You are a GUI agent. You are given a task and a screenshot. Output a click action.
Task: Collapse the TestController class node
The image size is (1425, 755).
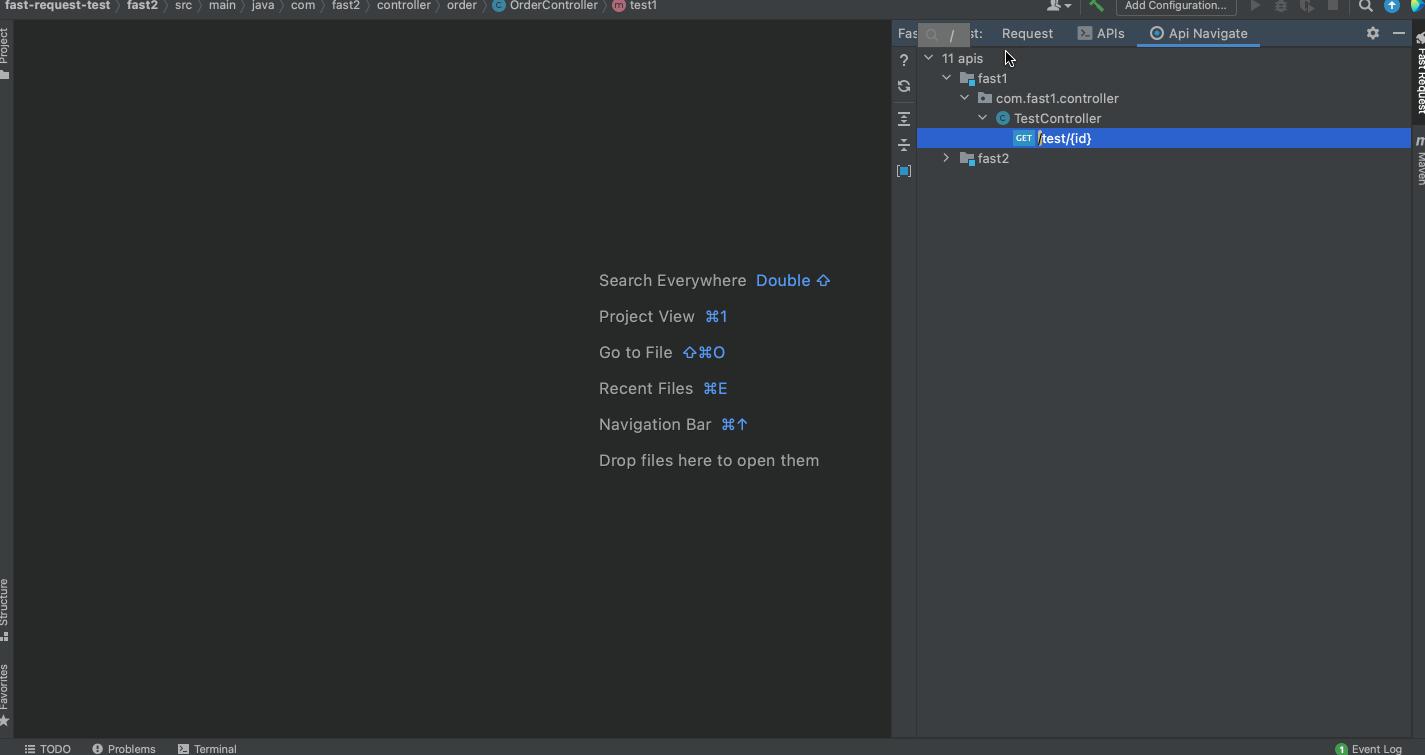tap(982, 118)
